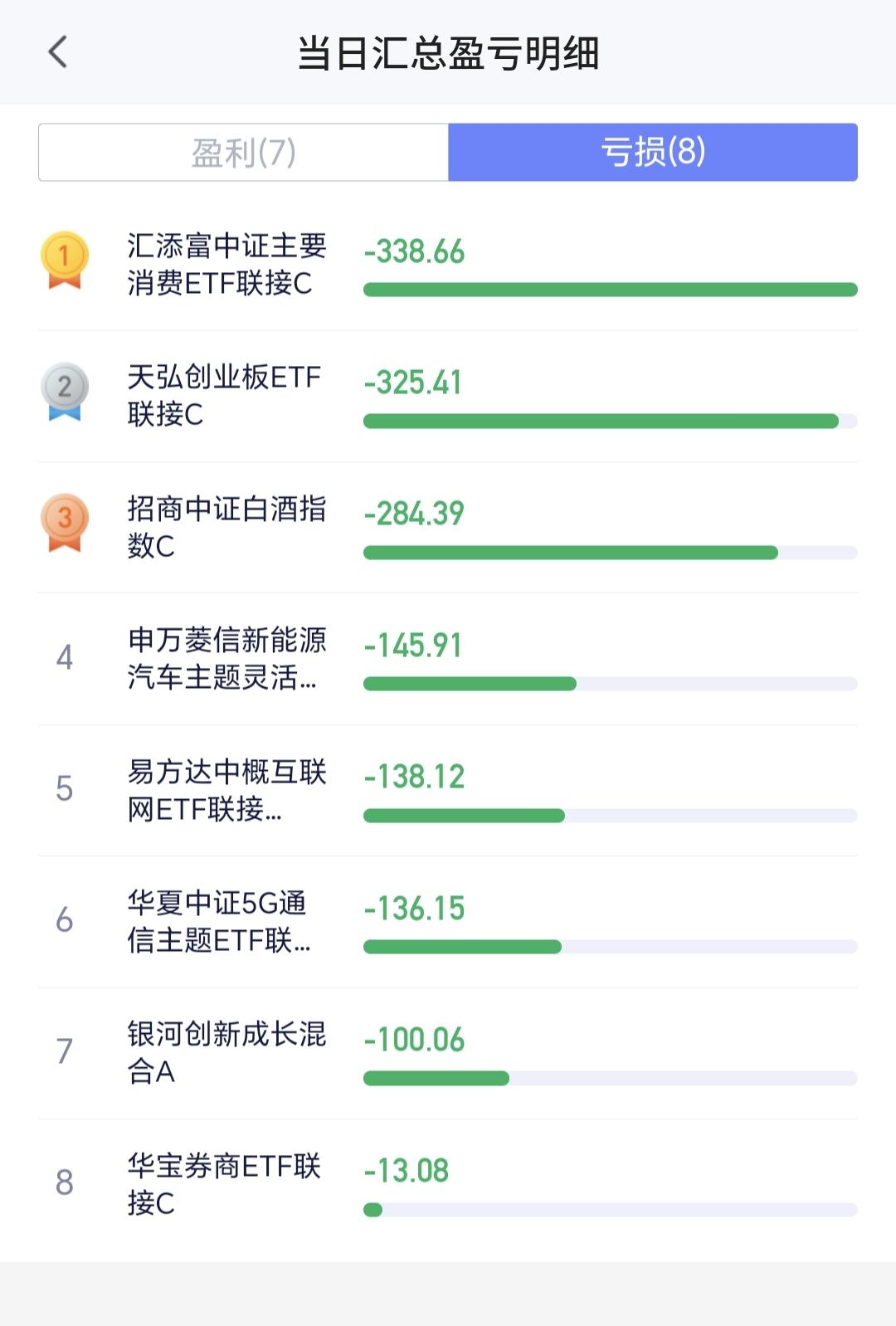
Task: Tap the back arrow icon
Action: [58, 52]
